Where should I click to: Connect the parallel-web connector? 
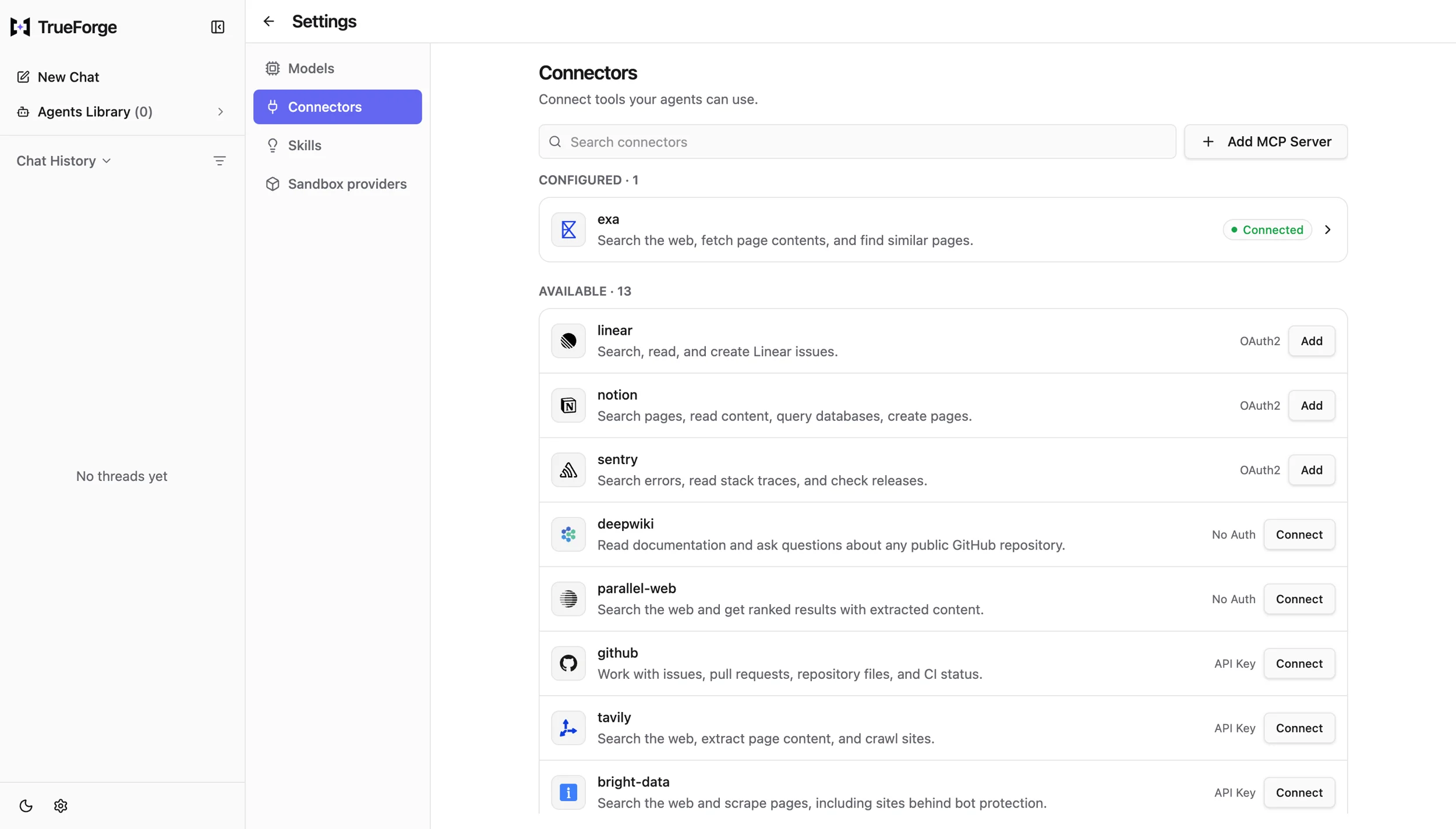click(1299, 599)
